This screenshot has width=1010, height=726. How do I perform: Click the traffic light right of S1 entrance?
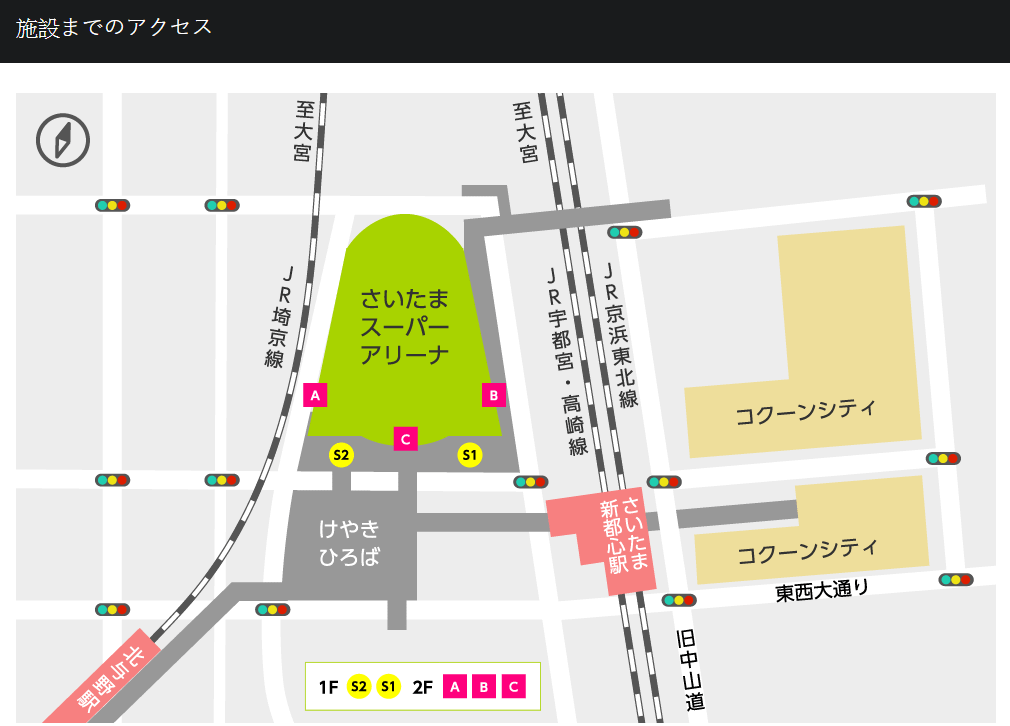pos(531,481)
